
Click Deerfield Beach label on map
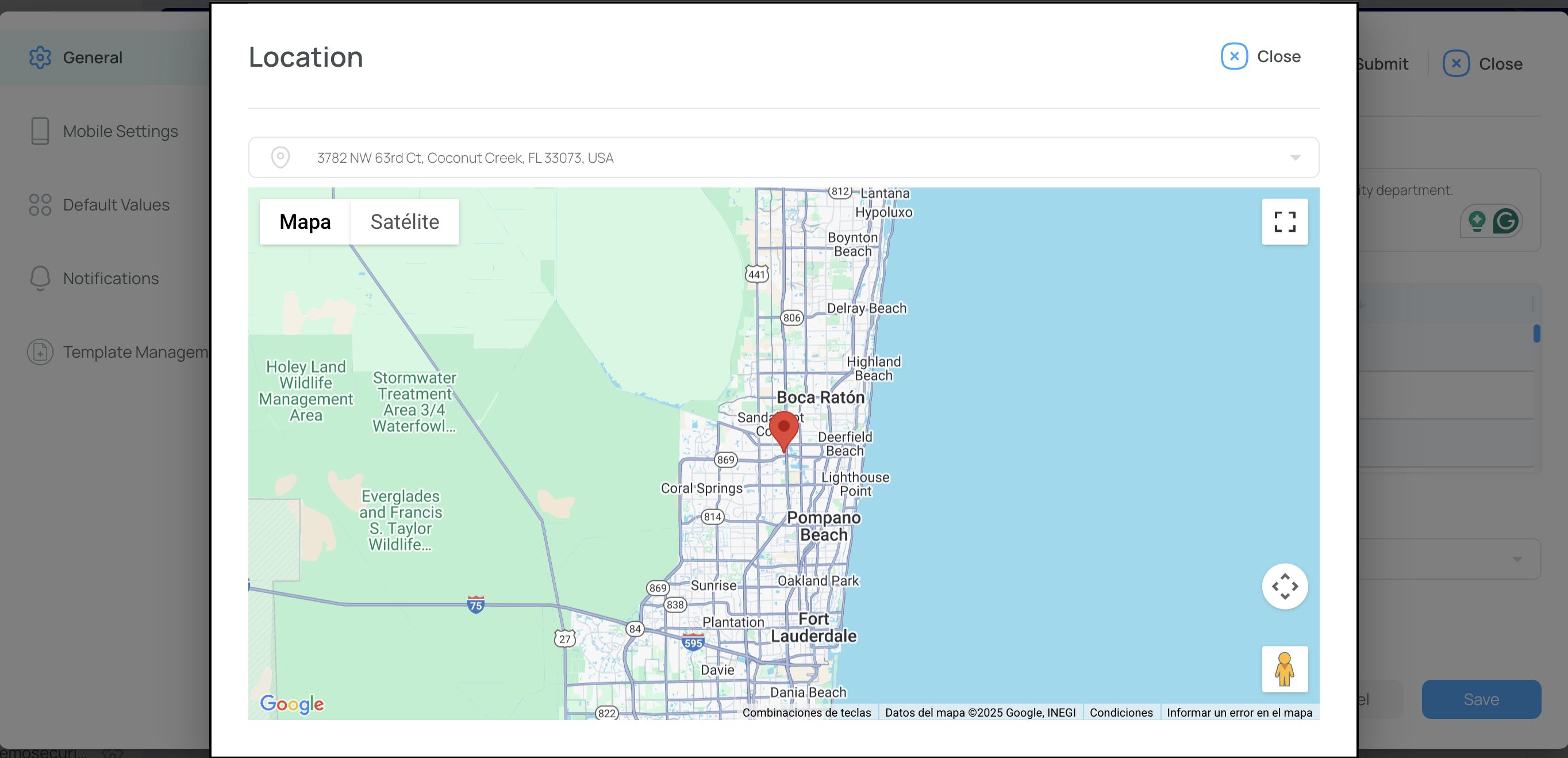845,444
